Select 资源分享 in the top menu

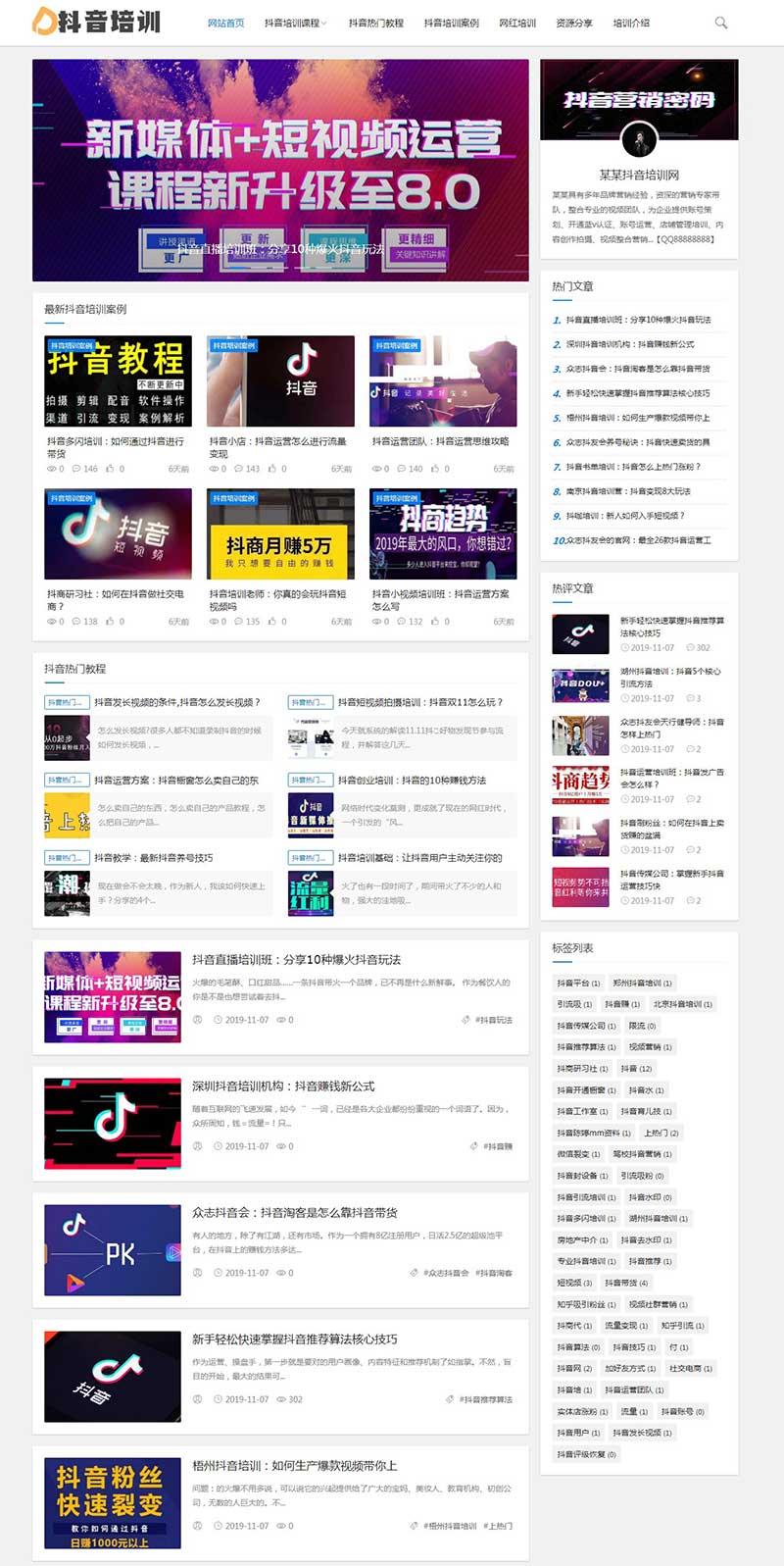[x=574, y=23]
